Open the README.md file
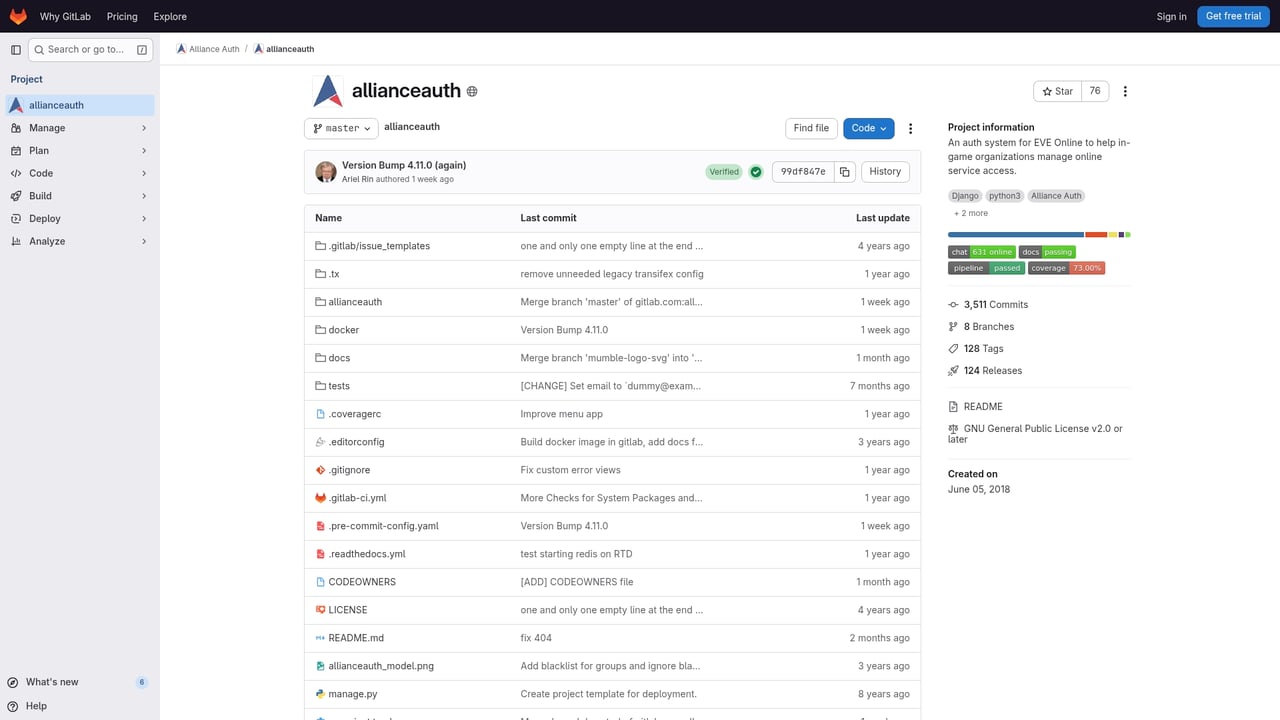This screenshot has height=720, width=1280. pyautogui.click(x=355, y=637)
